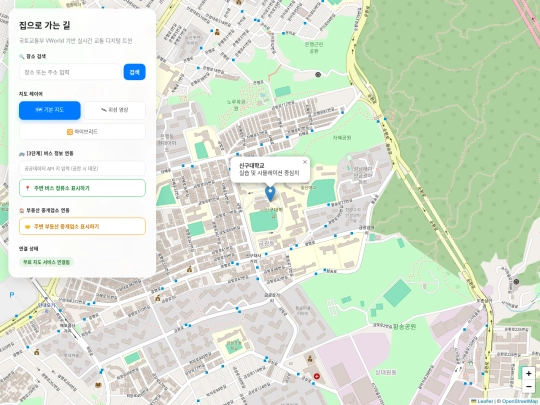
Task: Close the 신구대학교 map popup
Action: pyautogui.click(x=305, y=162)
